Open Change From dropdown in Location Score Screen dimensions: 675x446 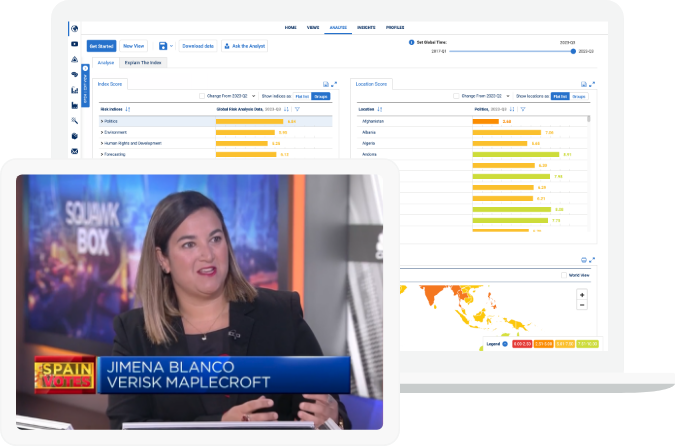point(508,96)
